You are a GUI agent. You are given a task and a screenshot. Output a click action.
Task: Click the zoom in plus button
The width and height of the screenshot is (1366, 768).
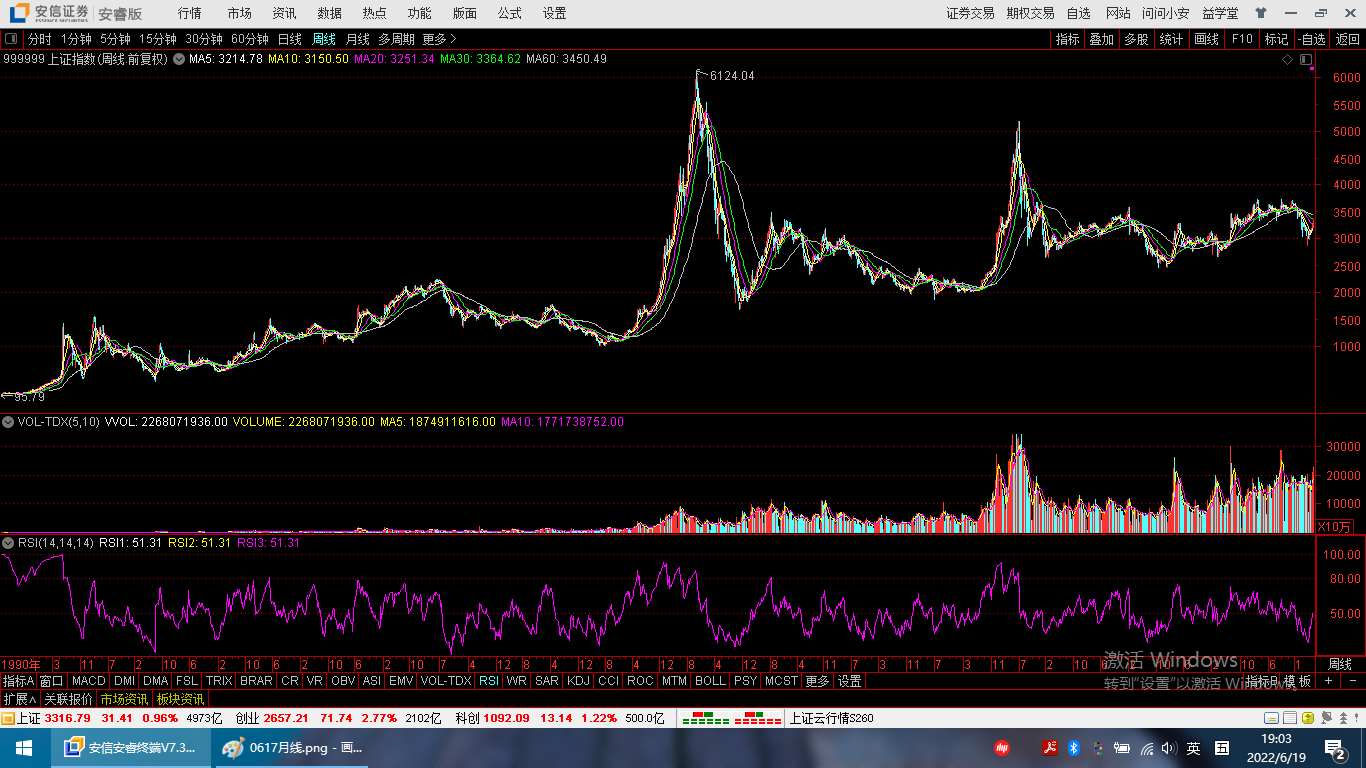(1329, 681)
